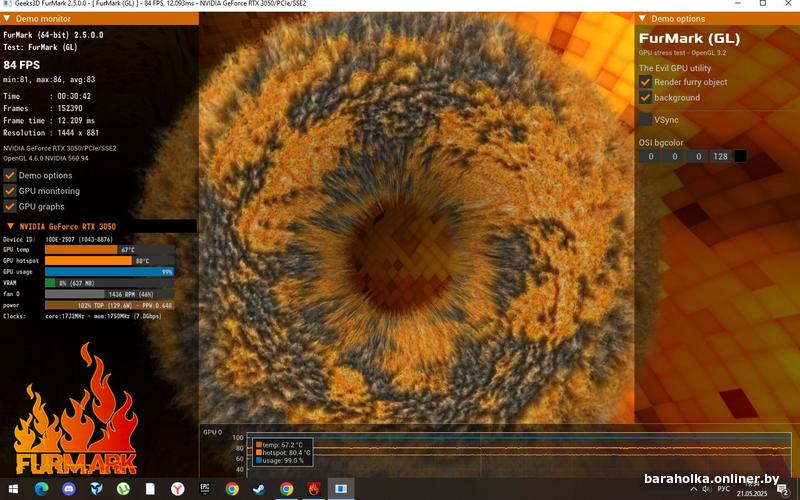800x500 pixels.
Task: Open the Windows Start menu
Action: click(14, 489)
